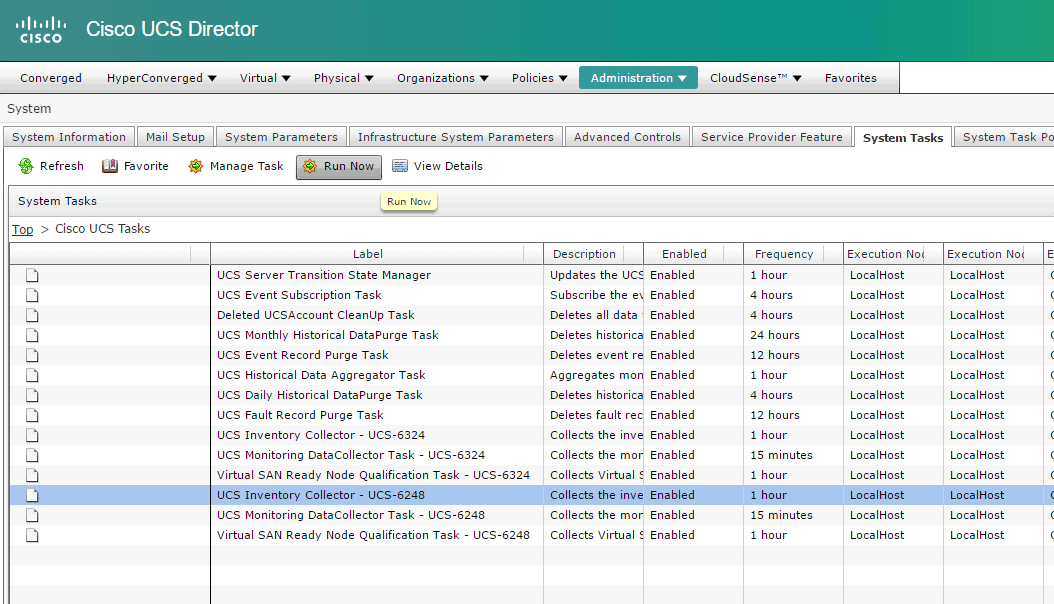Click document icon for UCS Fault Record Purge Task

point(32,415)
